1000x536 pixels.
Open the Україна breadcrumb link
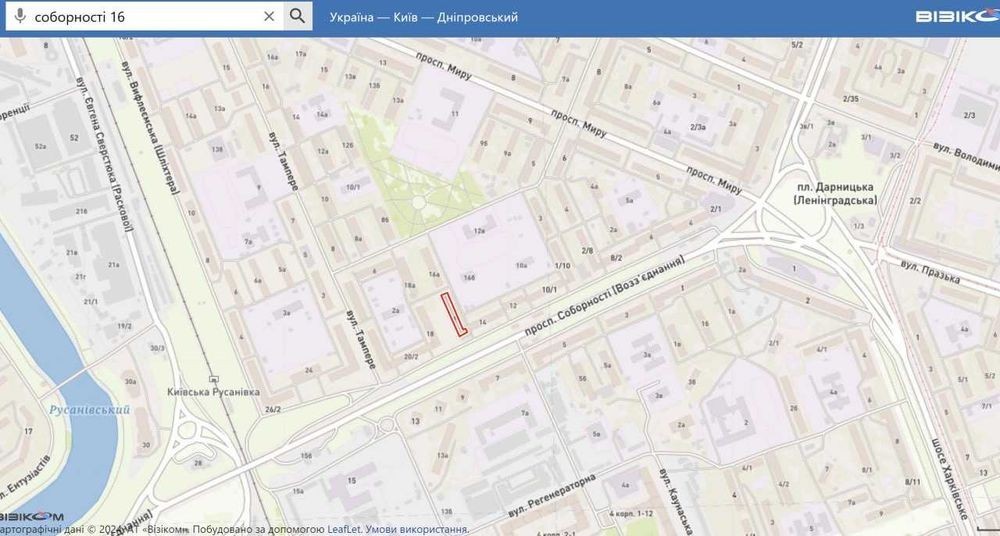click(351, 17)
